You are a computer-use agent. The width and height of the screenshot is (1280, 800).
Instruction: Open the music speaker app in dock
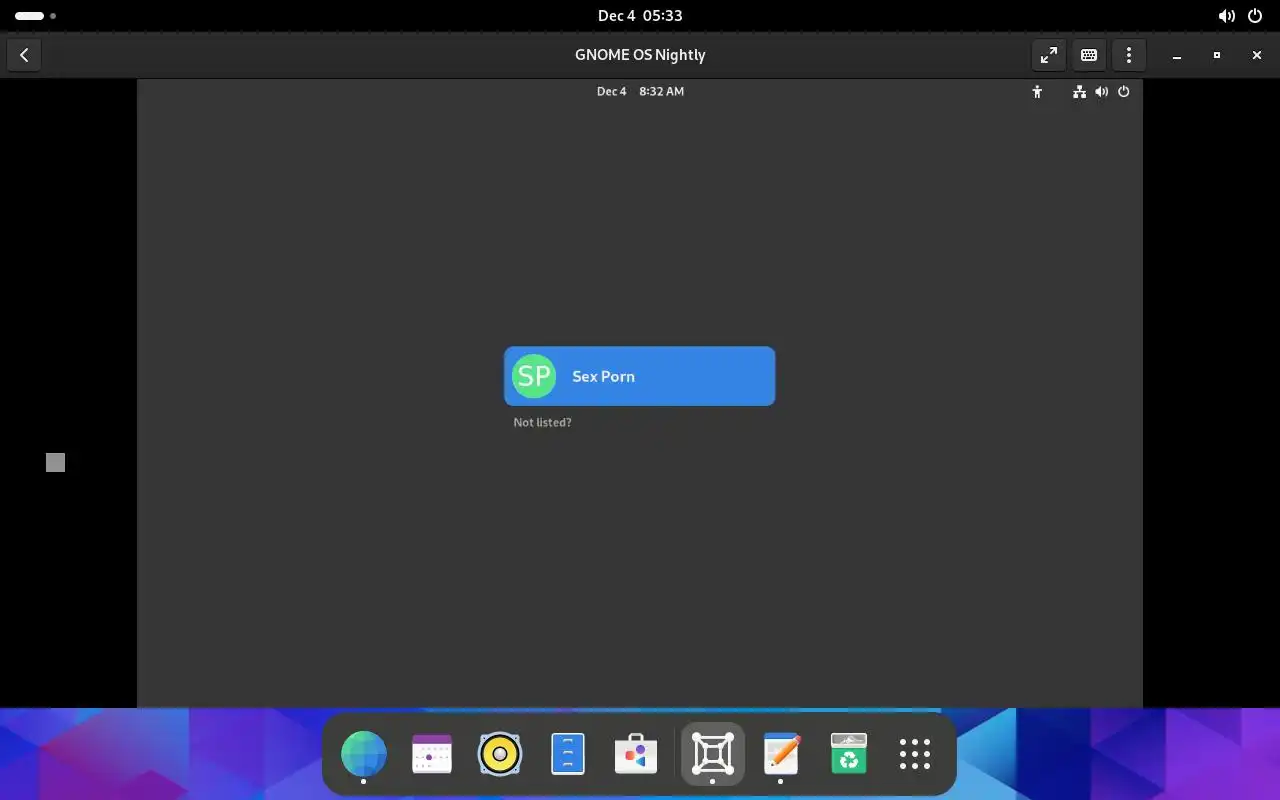pos(500,754)
